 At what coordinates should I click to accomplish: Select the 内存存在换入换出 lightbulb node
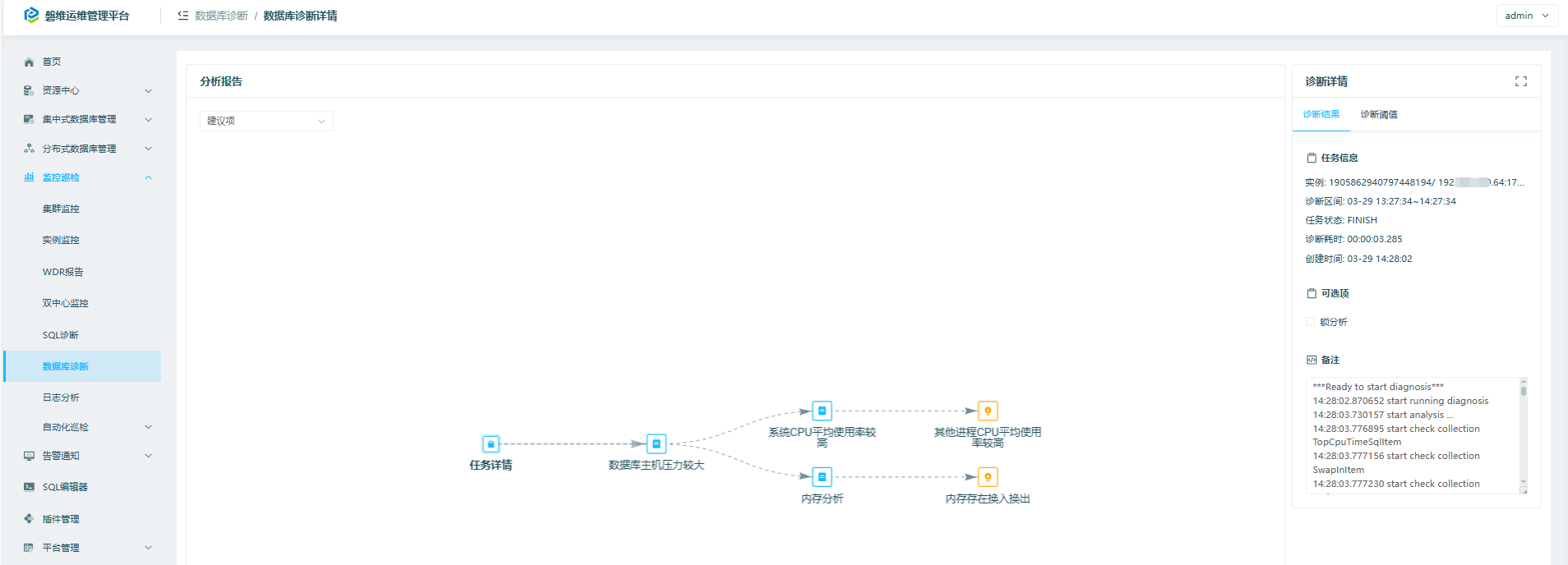tap(988, 477)
